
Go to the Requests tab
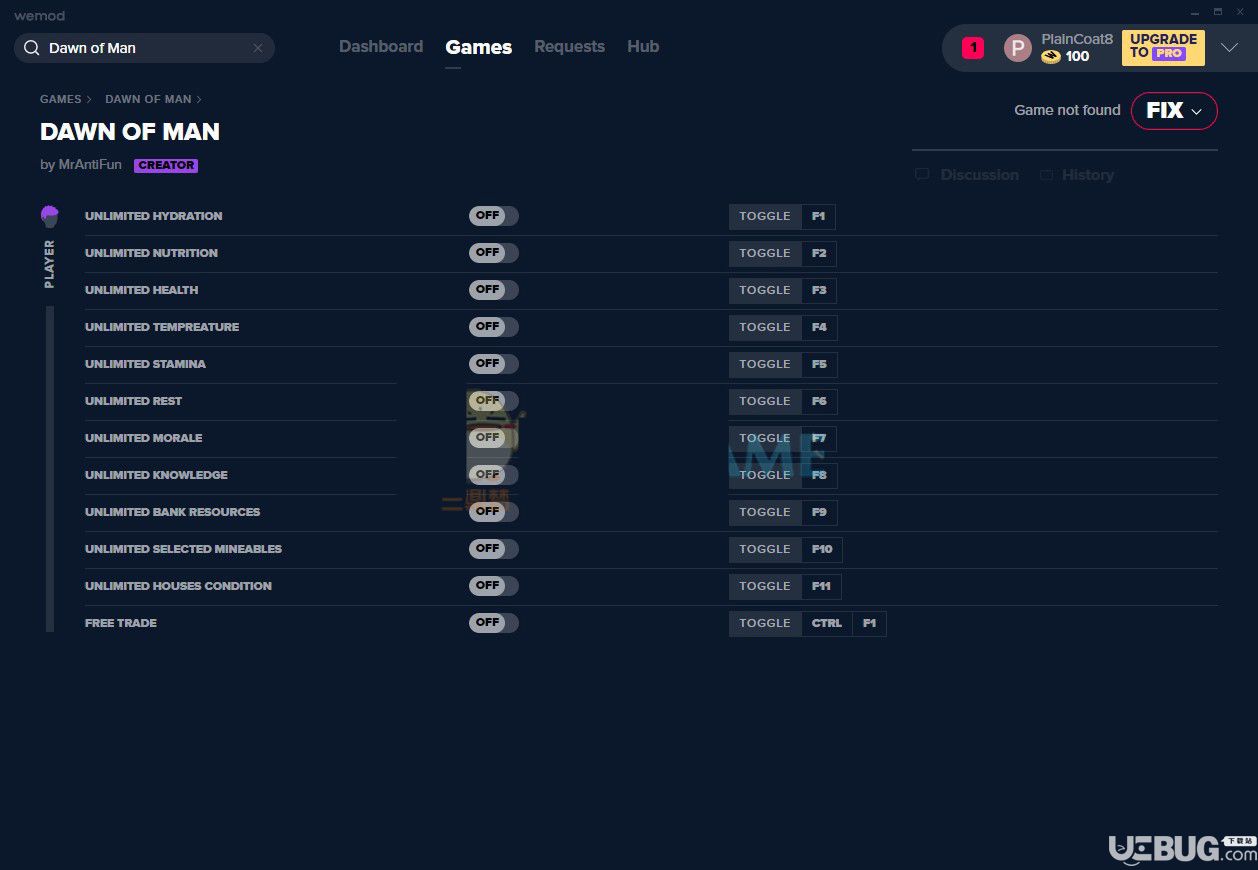[x=569, y=47]
